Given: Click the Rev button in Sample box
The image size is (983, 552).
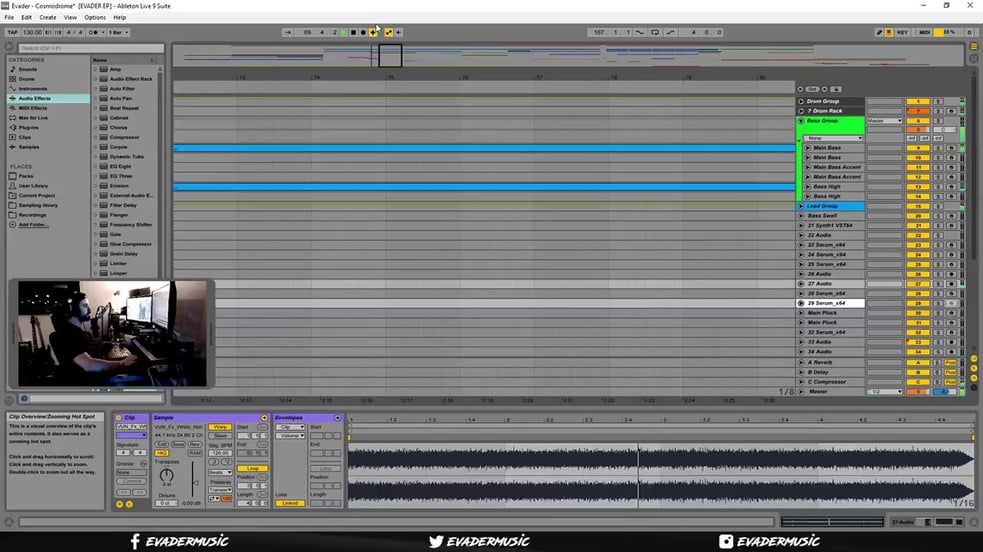Looking at the screenshot, I should [195, 444].
